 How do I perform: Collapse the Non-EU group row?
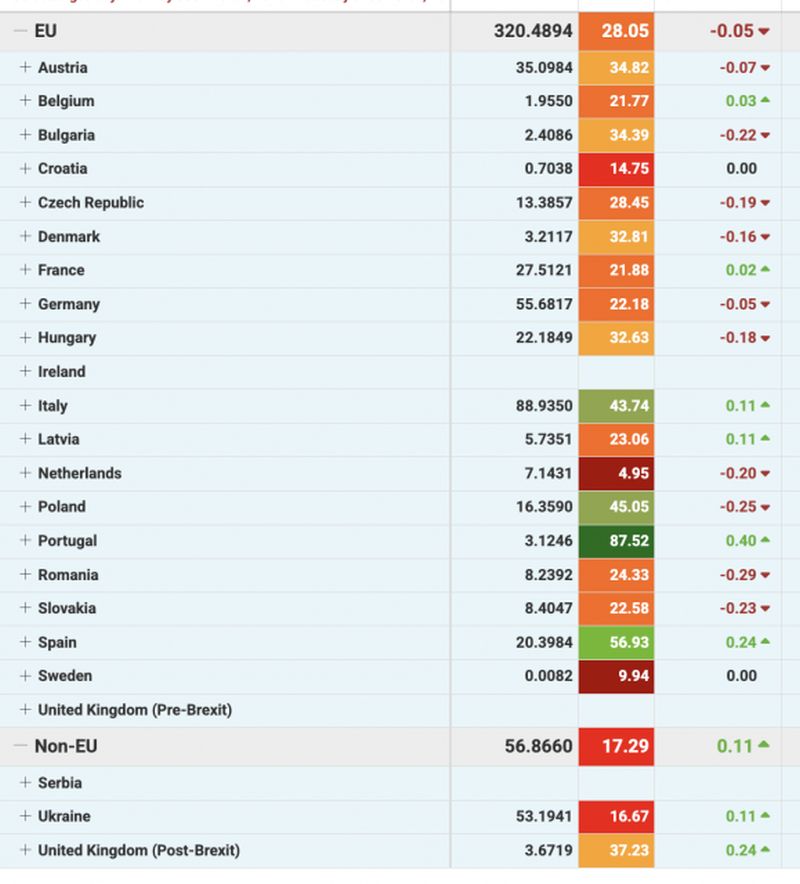(20, 746)
